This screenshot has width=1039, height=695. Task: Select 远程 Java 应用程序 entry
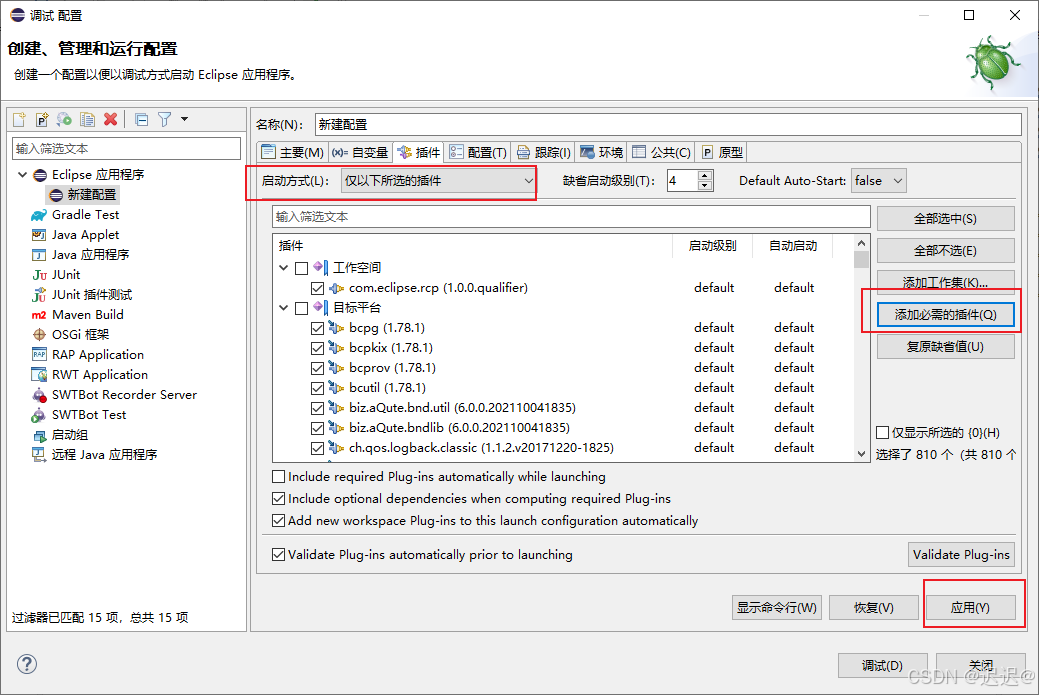click(104, 454)
